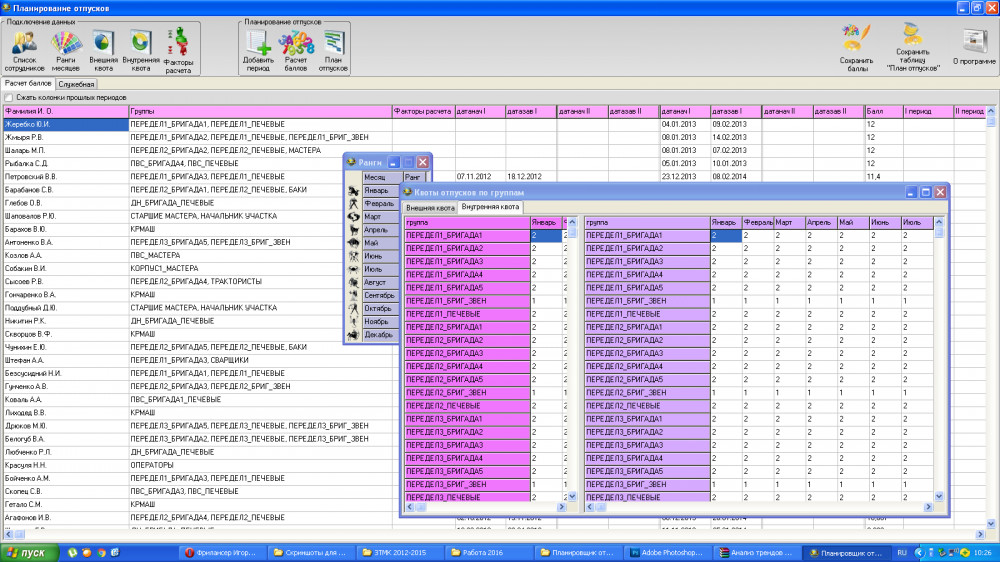Switch to the Служебная tab
The image size is (1000, 562).
[x=76, y=84]
